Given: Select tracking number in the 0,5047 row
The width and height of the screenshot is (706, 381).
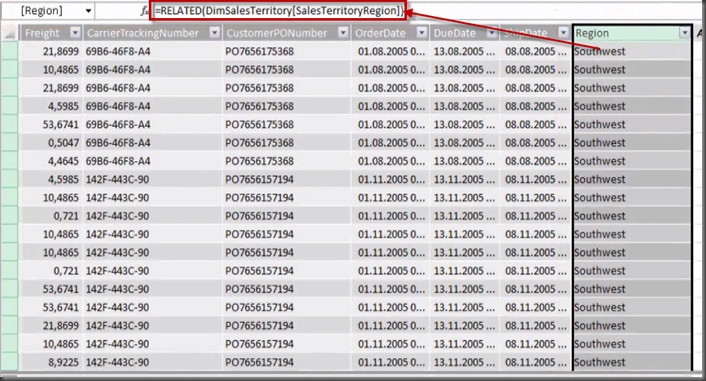Looking at the screenshot, I should point(153,143).
